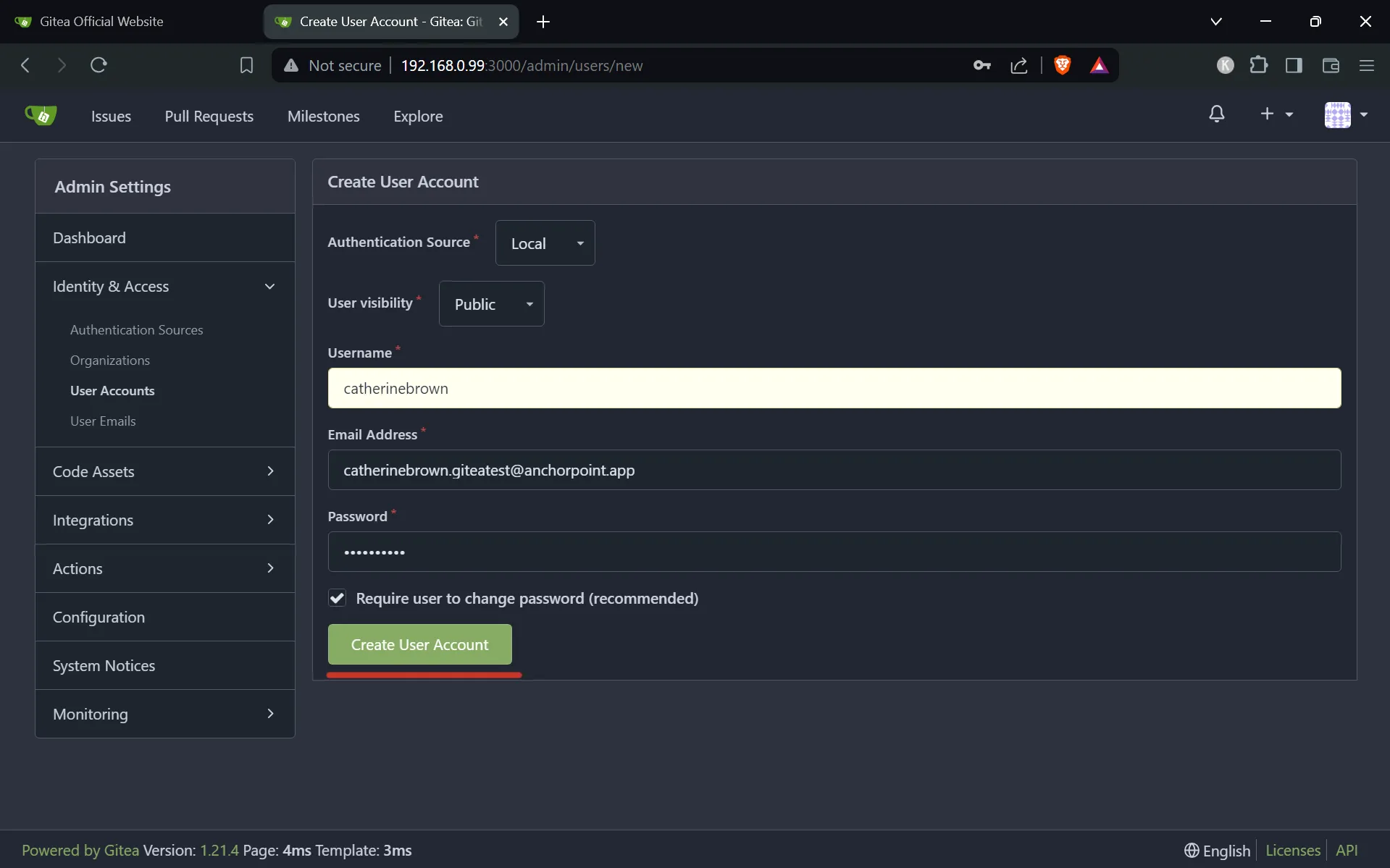Expand the Code Assets section

(x=165, y=471)
